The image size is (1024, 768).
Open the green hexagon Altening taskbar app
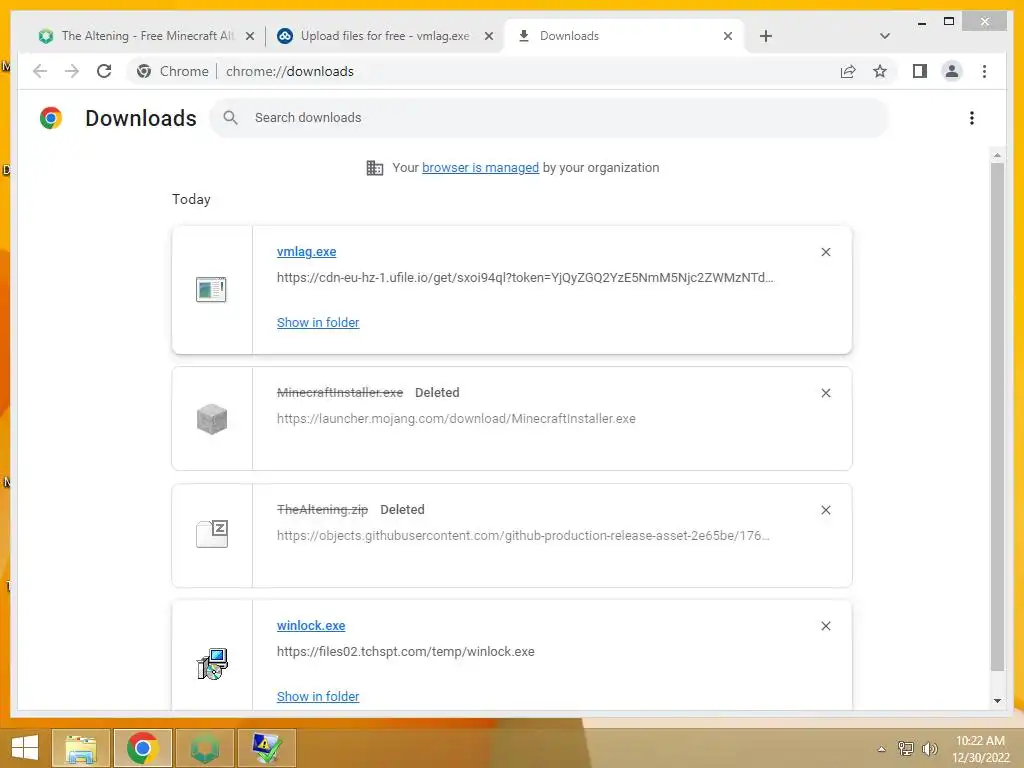click(205, 748)
